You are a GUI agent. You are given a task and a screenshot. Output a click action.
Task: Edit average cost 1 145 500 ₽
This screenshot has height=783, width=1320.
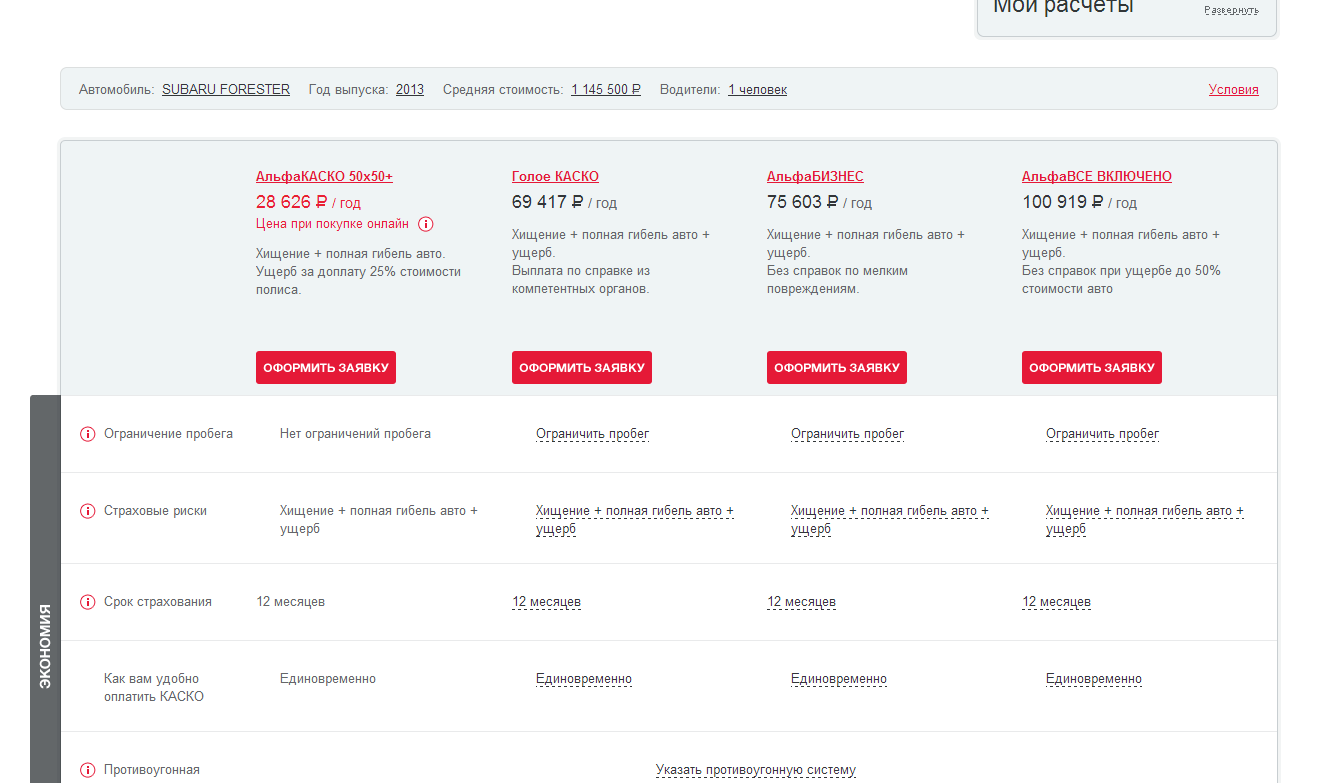[x=605, y=89]
